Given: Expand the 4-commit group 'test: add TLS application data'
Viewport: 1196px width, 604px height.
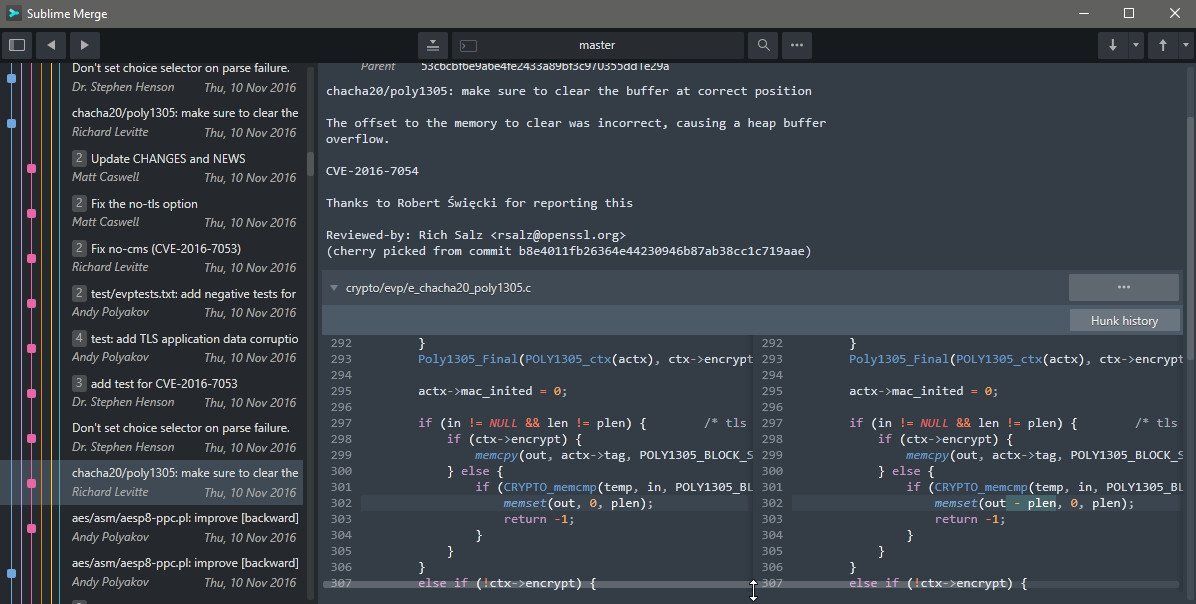Looking at the screenshot, I should click(x=80, y=338).
